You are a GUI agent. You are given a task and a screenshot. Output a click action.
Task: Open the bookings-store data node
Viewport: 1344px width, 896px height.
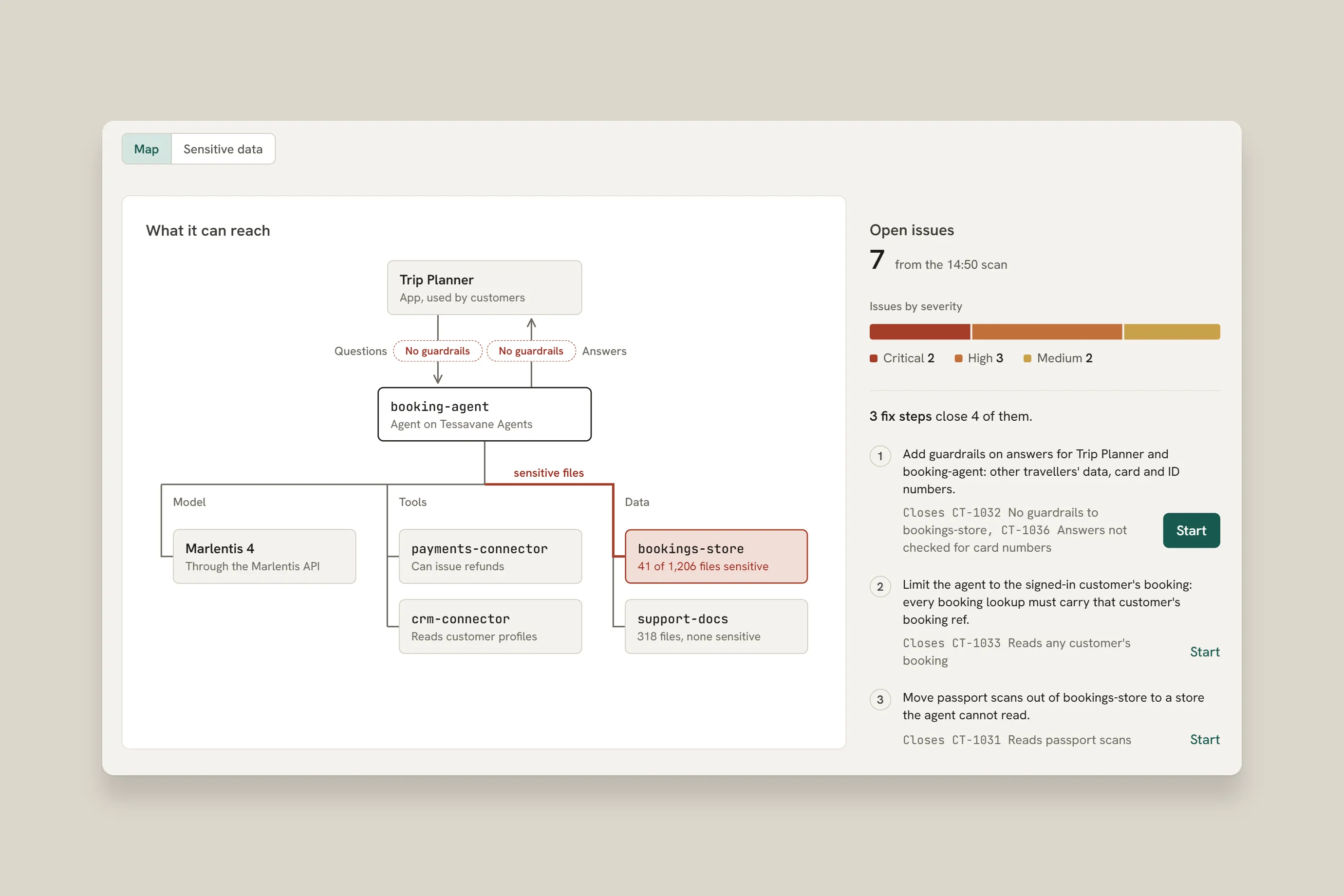point(716,556)
